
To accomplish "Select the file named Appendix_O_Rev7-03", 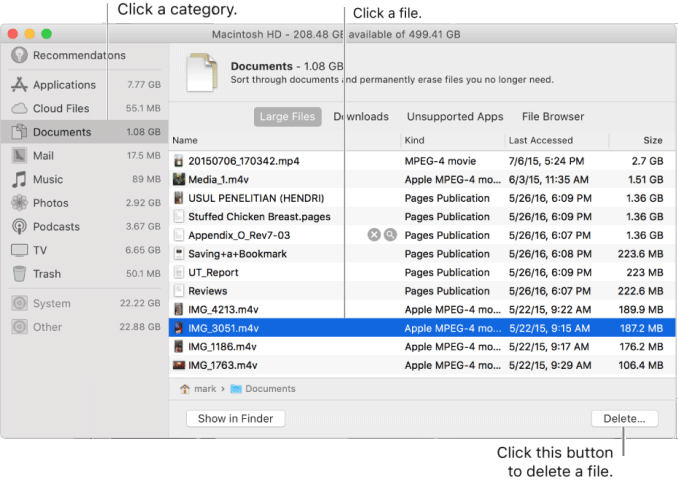I will 239,235.
